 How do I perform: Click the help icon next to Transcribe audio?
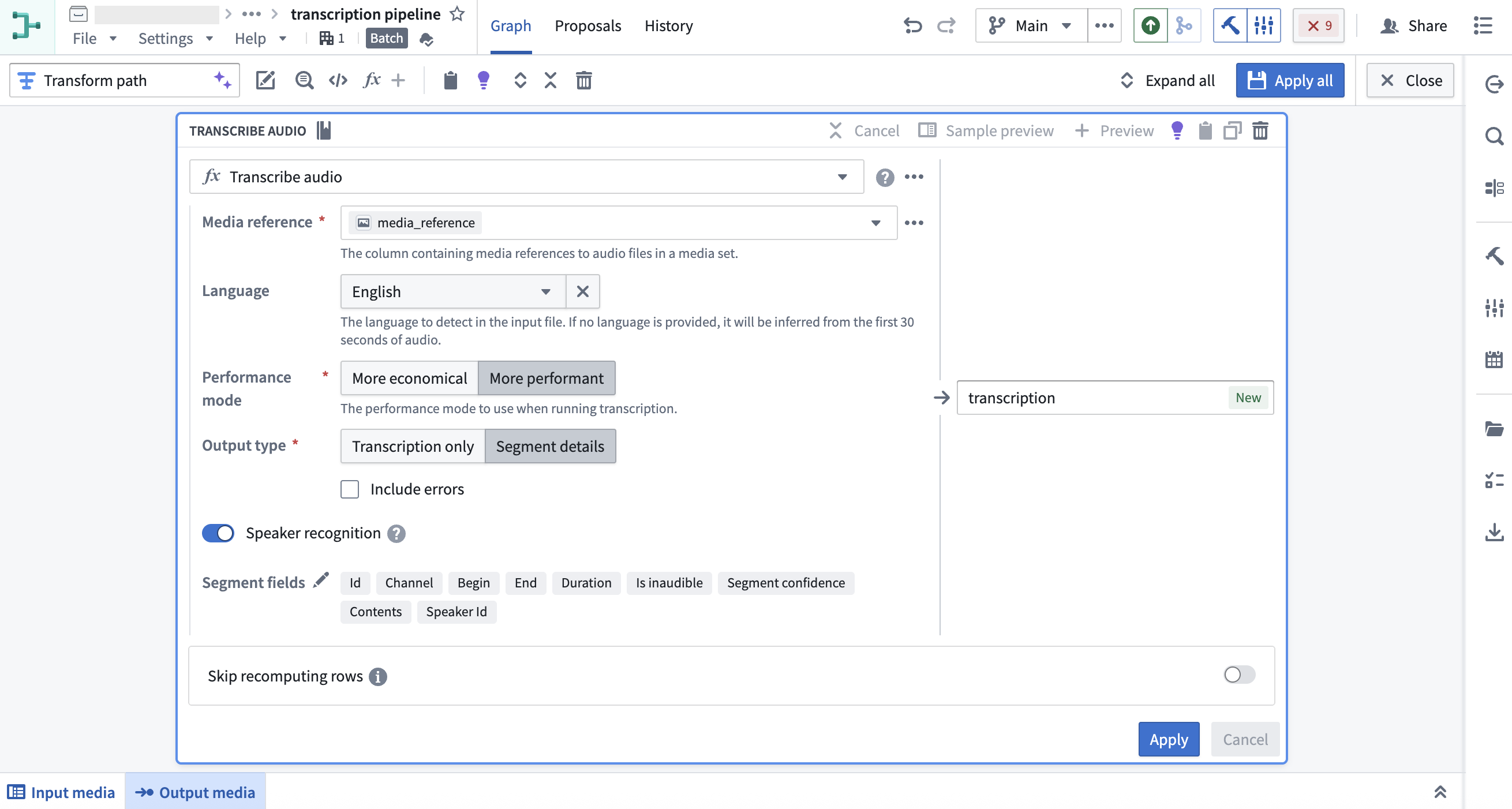[885, 177]
